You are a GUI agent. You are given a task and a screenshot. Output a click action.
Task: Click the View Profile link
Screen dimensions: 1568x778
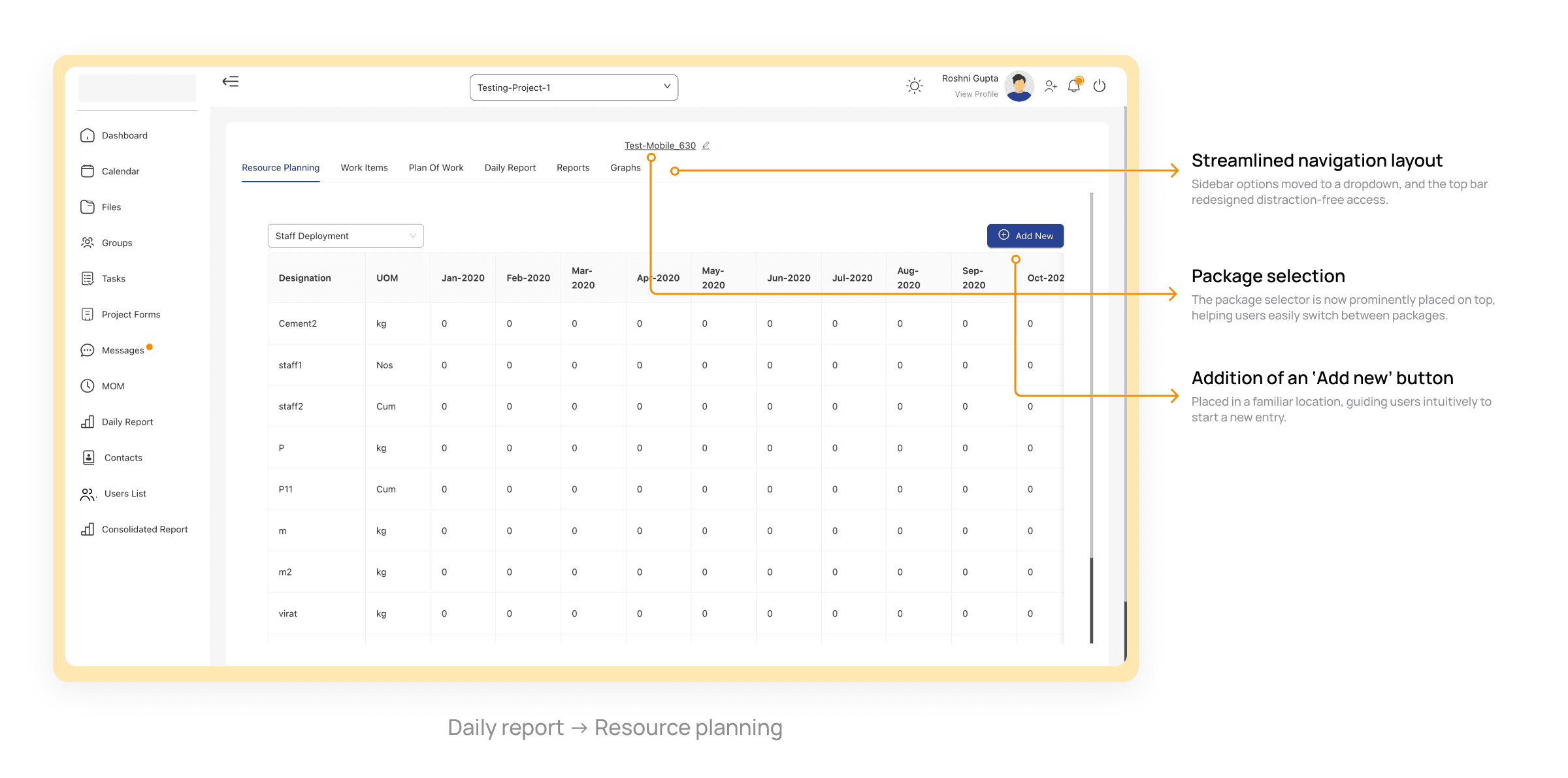pos(976,94)
